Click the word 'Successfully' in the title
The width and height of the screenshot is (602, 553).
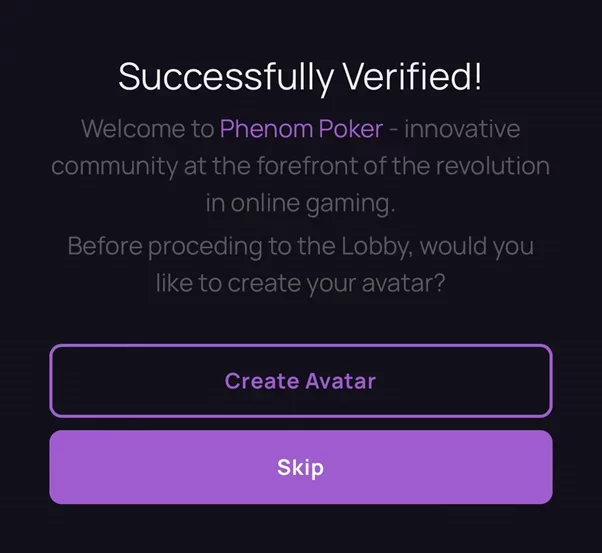point(226,77)
